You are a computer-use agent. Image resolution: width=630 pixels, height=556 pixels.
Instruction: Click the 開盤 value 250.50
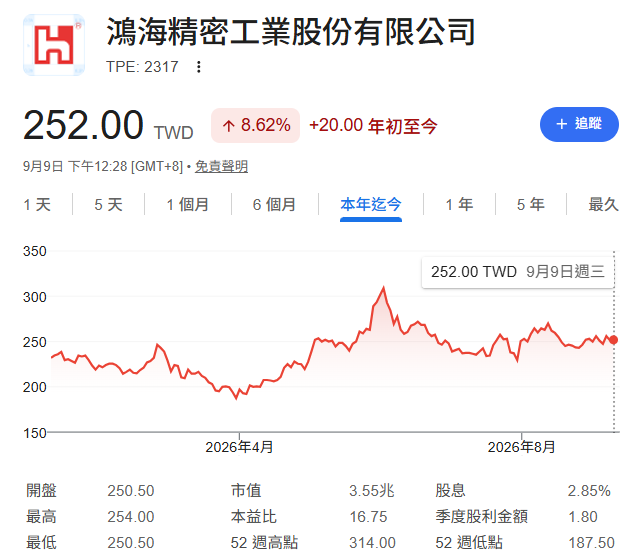coord(131,491)
